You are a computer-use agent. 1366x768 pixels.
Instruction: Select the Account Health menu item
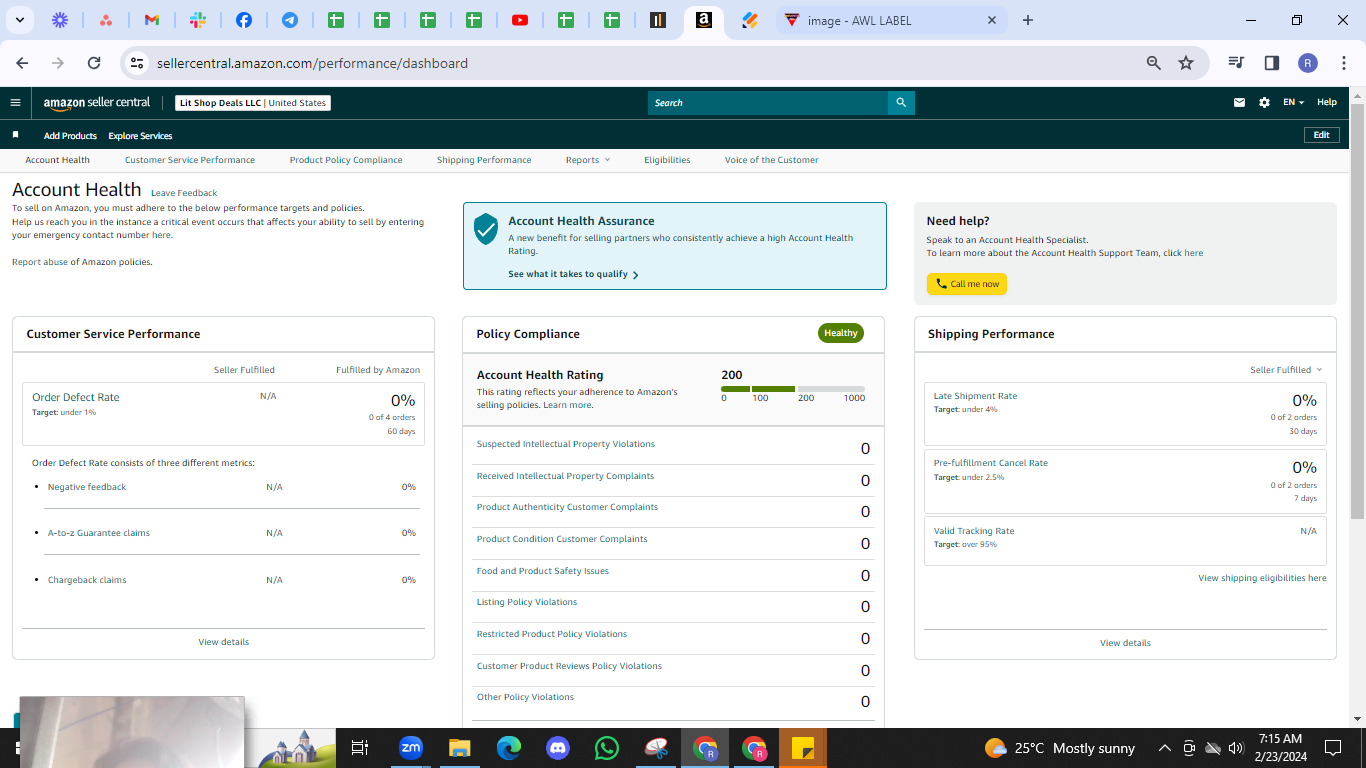pyautogui.click(x=57, y=160)
